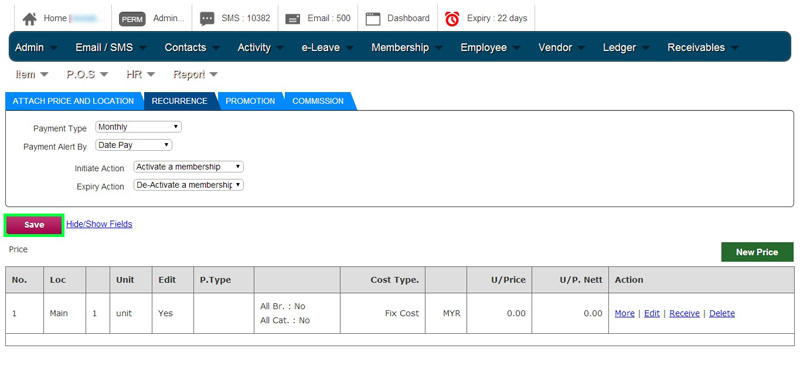Click the Save button
800x369 pixels.
[34, 225]
